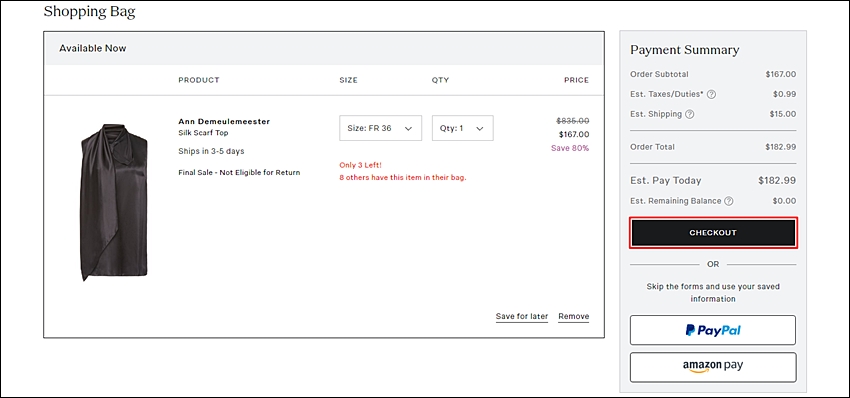Click the $167.00 sale price in product row

(x=574, y=134)
